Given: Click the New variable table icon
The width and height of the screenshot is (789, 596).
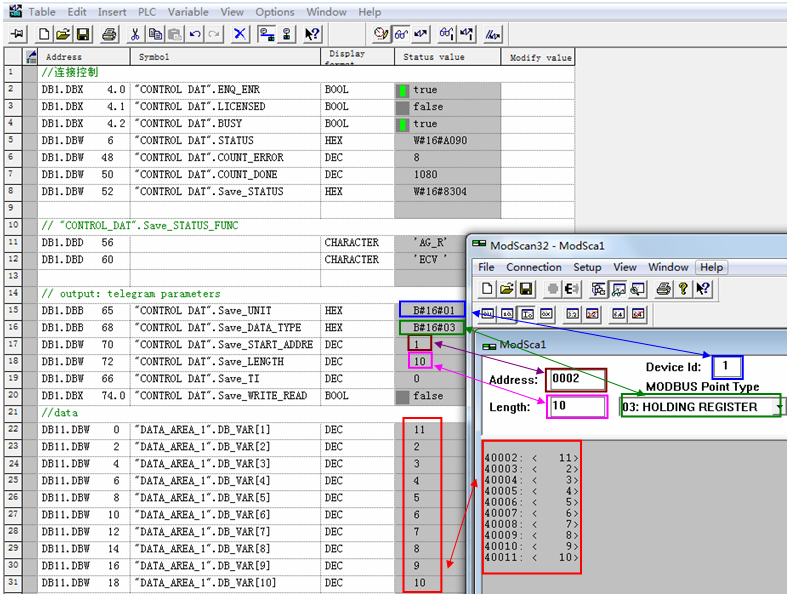Looking at the screenshot, I should 45,34.
